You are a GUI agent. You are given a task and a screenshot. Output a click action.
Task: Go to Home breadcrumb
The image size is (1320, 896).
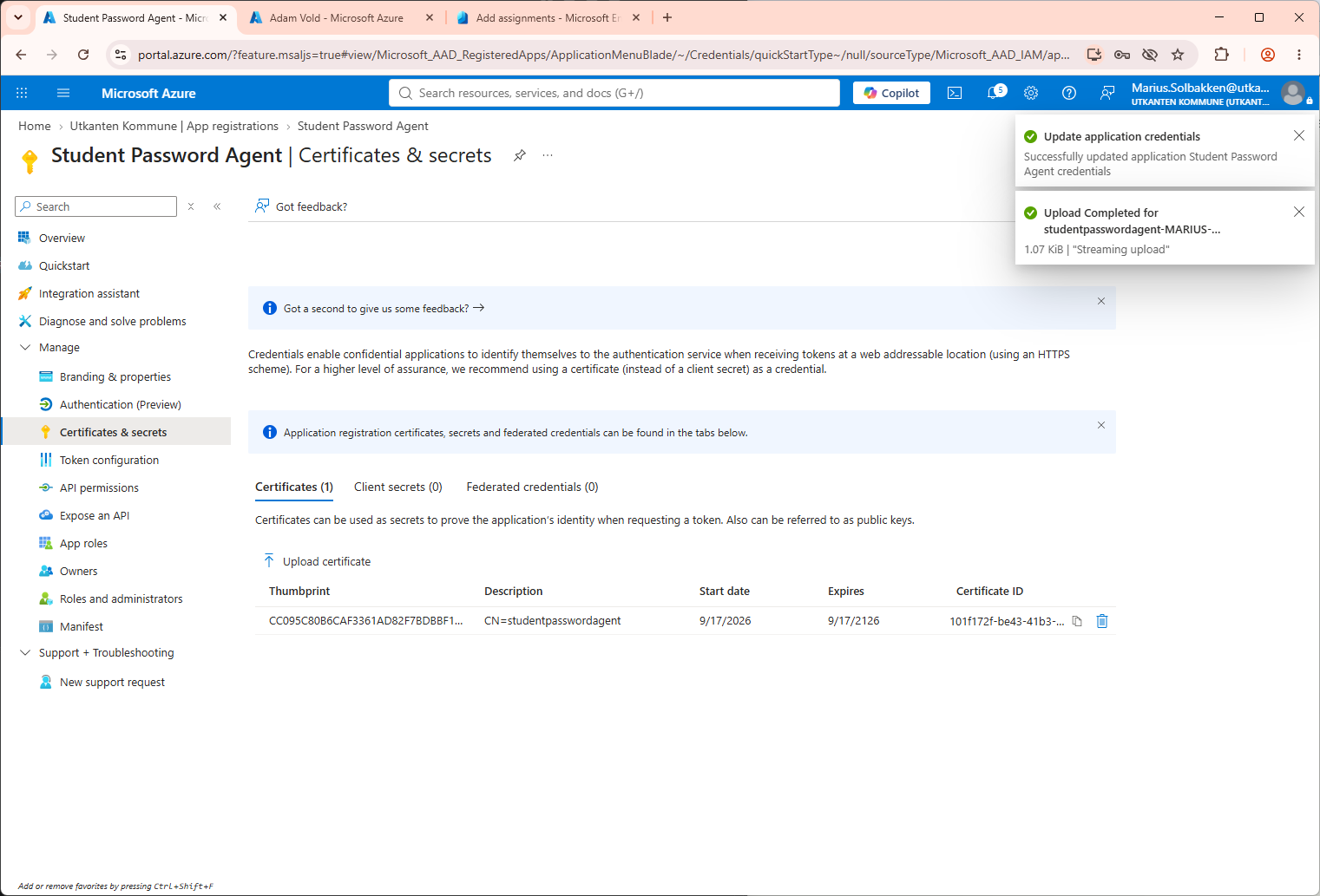[x=35, y=126]
